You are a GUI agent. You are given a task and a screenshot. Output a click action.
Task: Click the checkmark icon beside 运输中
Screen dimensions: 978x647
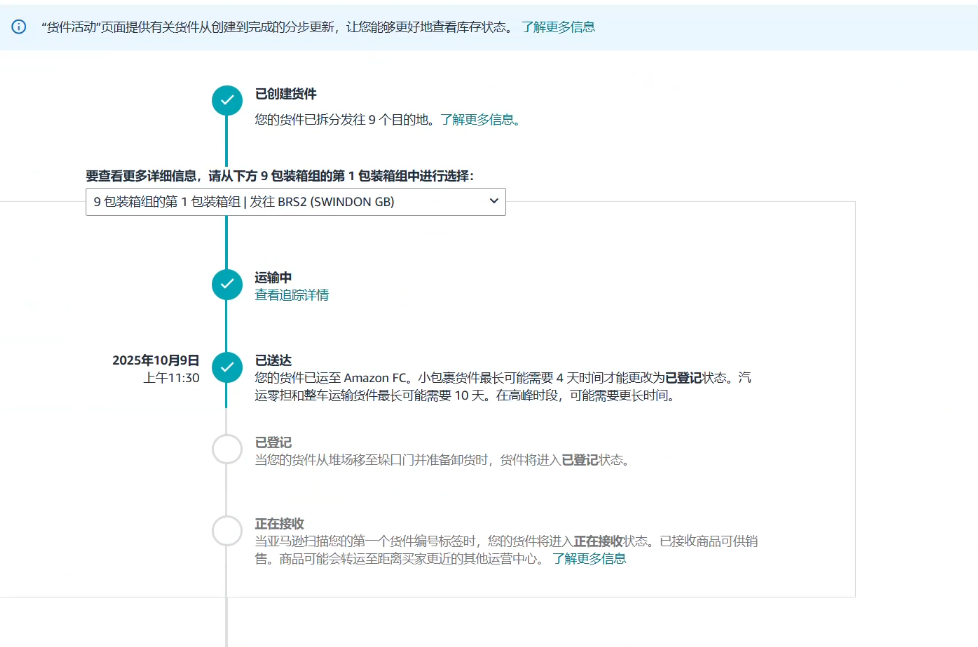227,285
